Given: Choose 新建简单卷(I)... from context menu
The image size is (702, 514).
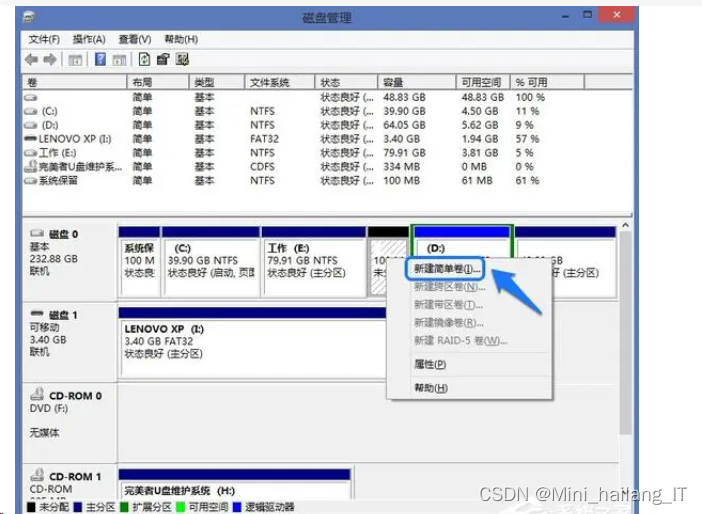Looking at the screenshot, I should pyautogui.click(x=446, y=269).
